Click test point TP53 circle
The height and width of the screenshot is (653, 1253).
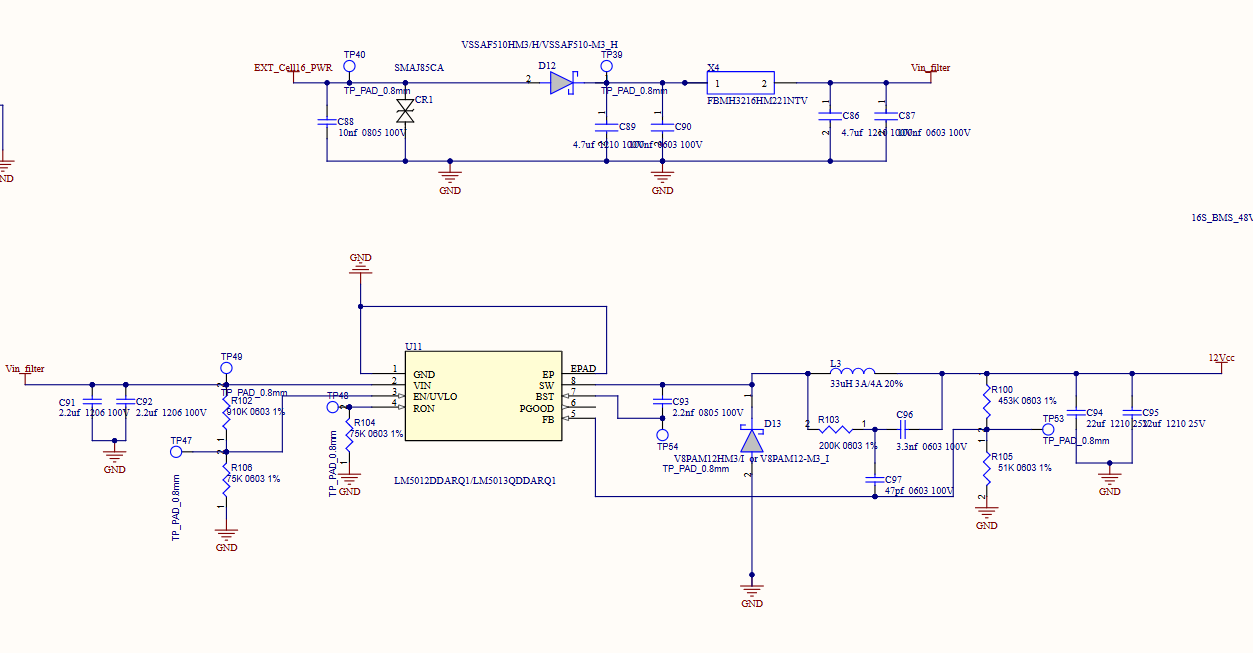tap(1048, 430)
